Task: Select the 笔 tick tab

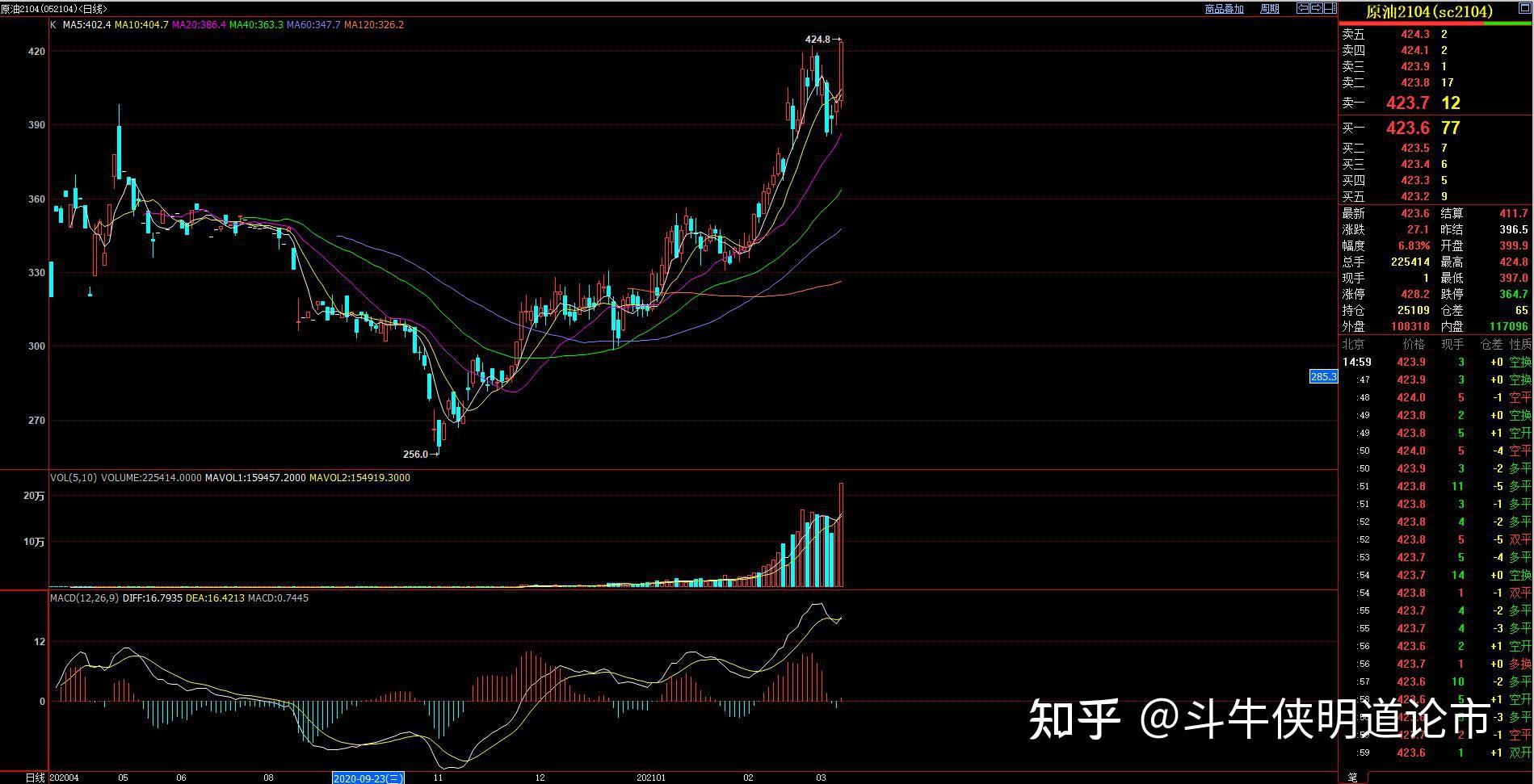Action: [1352, 777]
